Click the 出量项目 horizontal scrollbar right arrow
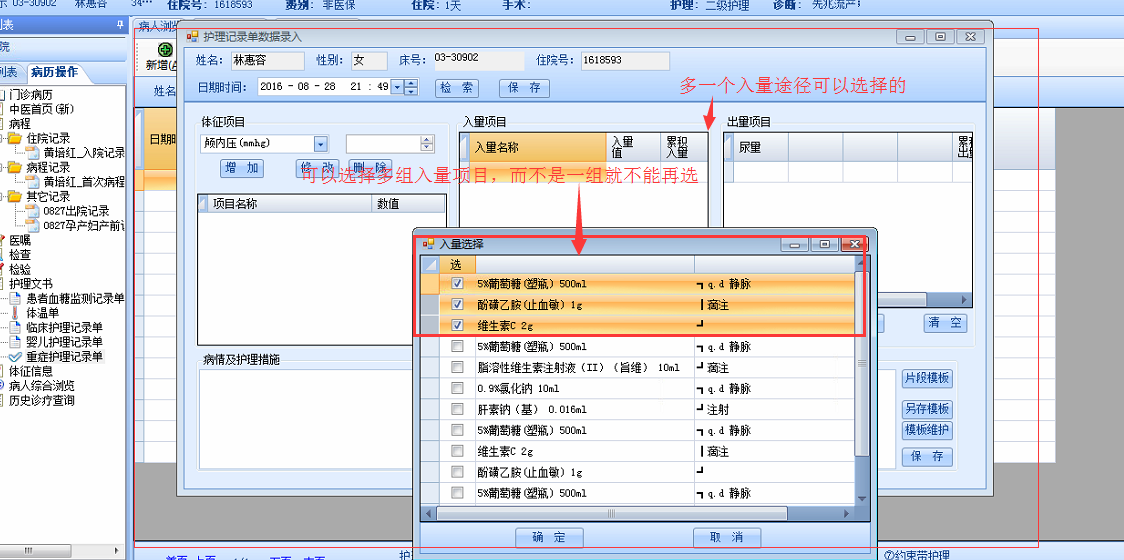Screen dimensions: 1124x560 966,300
